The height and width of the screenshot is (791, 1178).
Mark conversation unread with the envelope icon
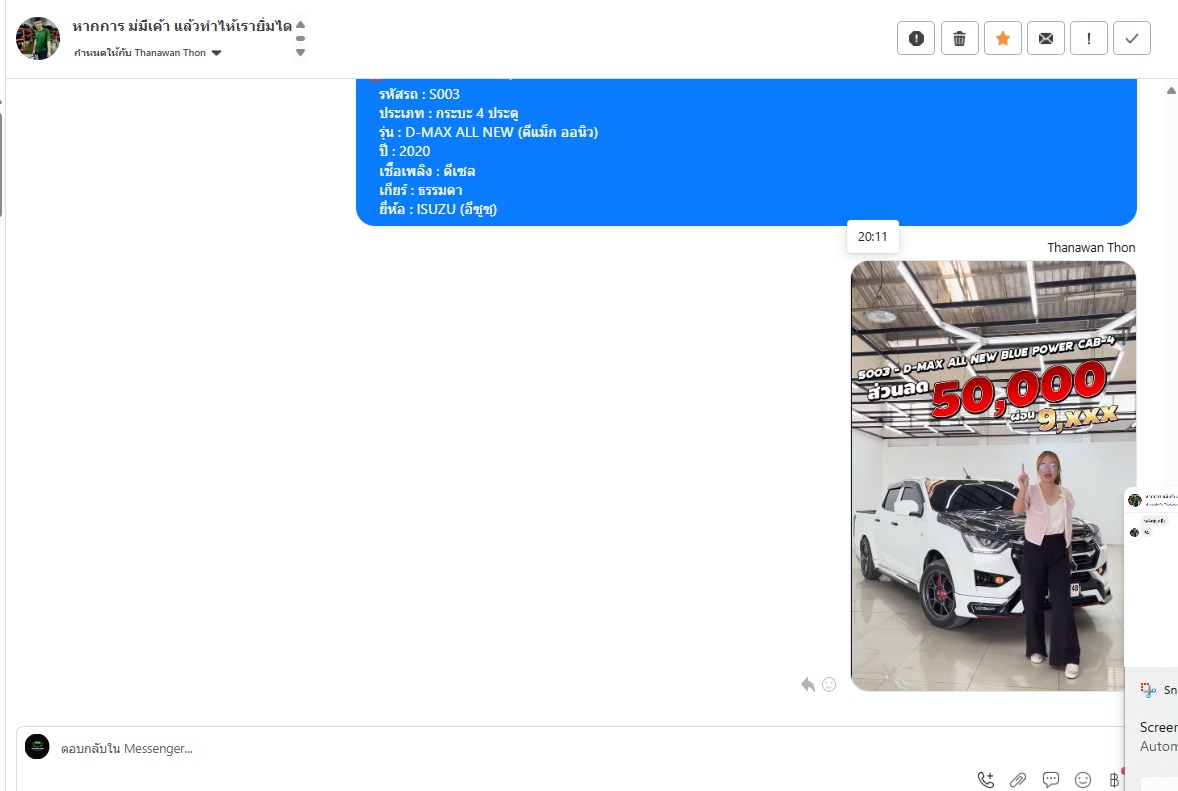(1046, 38)
